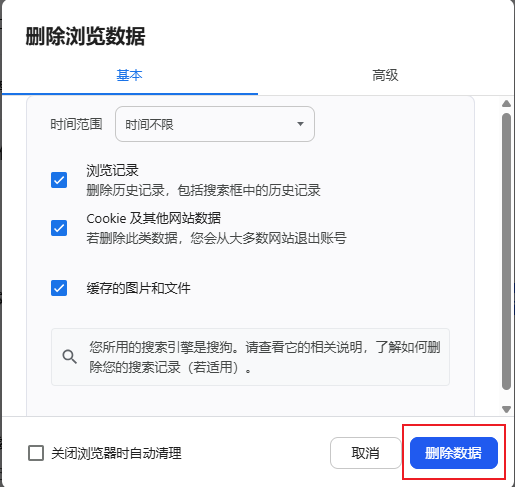
Task: Uncheck Cookie 及其他网站数据 checkbox
Action: click(59, 228)
